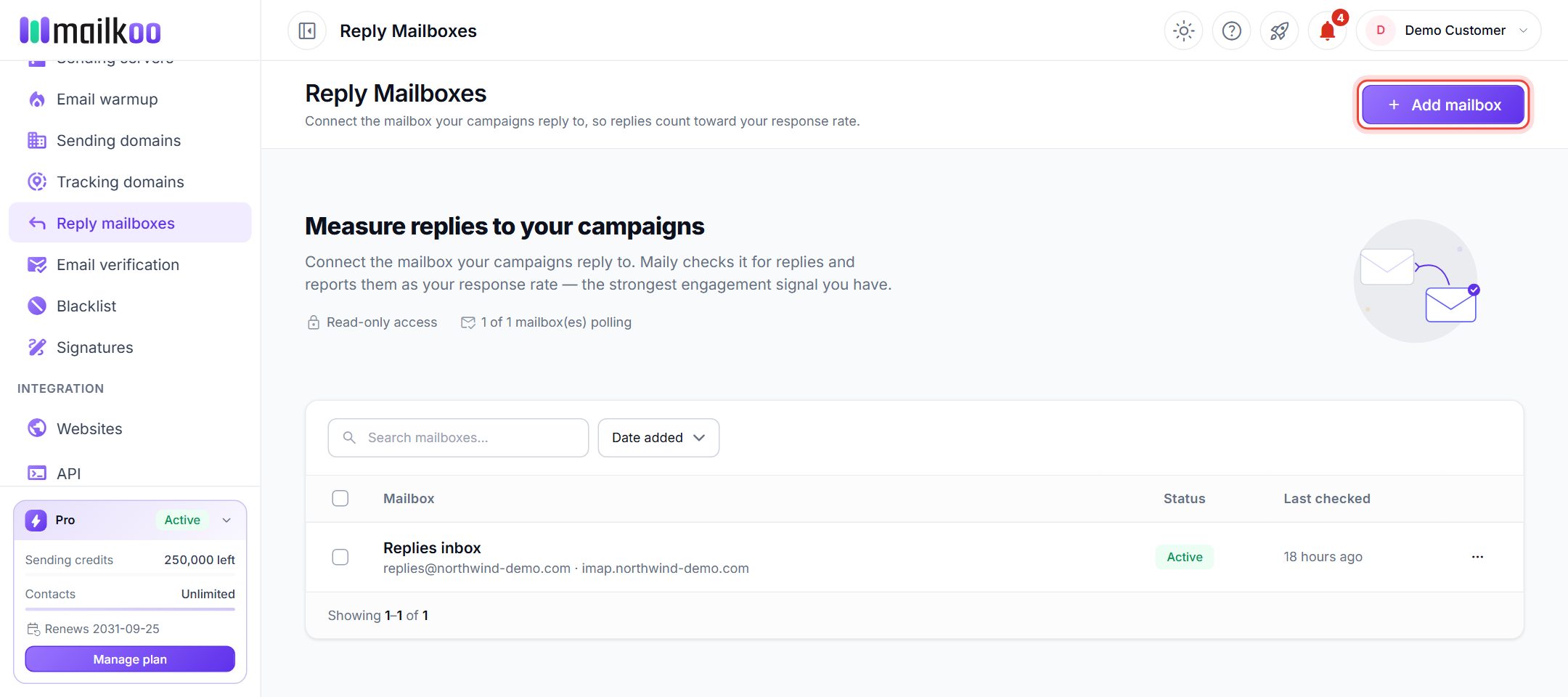Click the rocket icon in header

tap(1279, 31)
